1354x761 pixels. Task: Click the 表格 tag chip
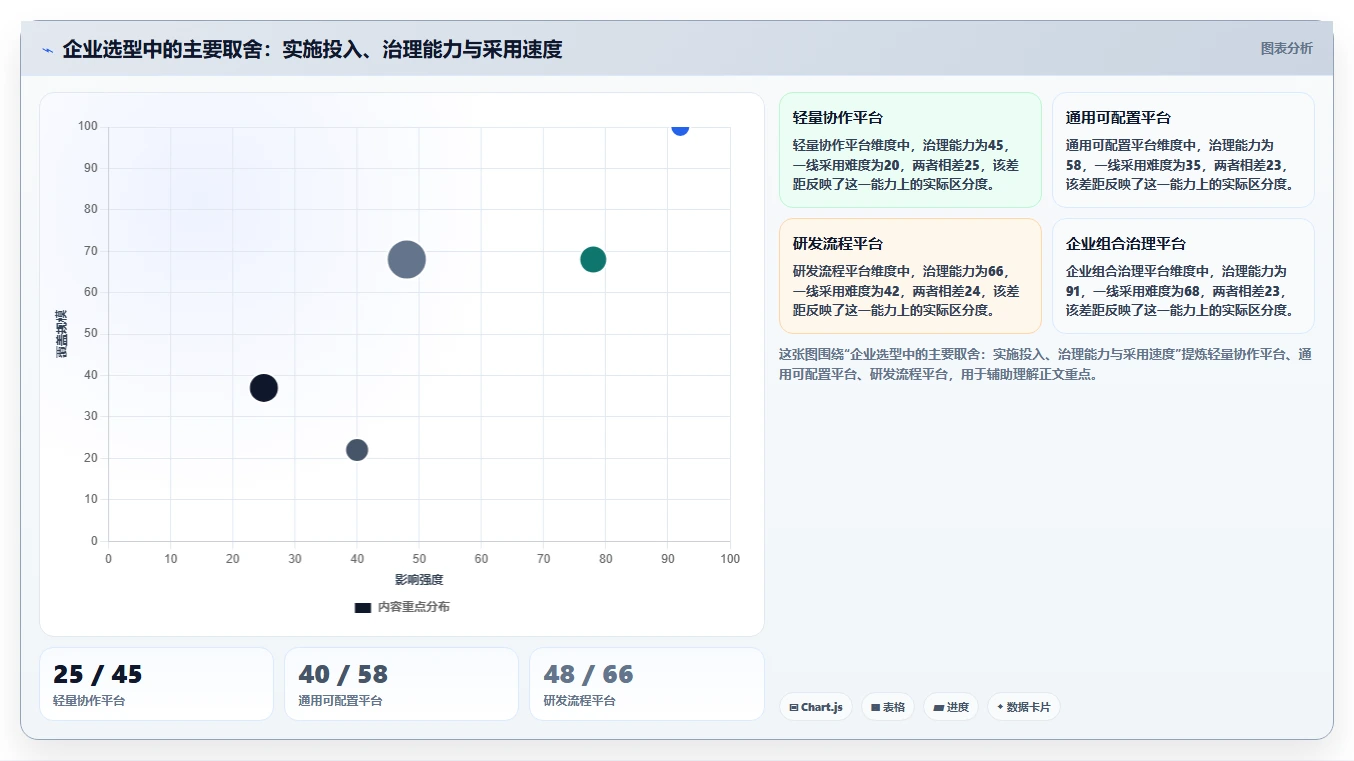click(888, 707)
